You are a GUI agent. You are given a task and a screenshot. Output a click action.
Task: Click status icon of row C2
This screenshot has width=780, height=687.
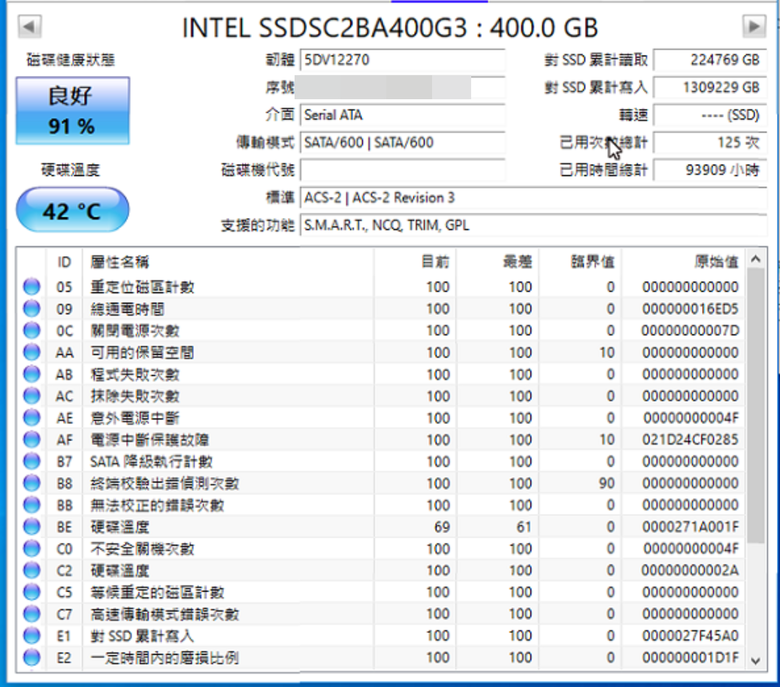pos(32,571)
